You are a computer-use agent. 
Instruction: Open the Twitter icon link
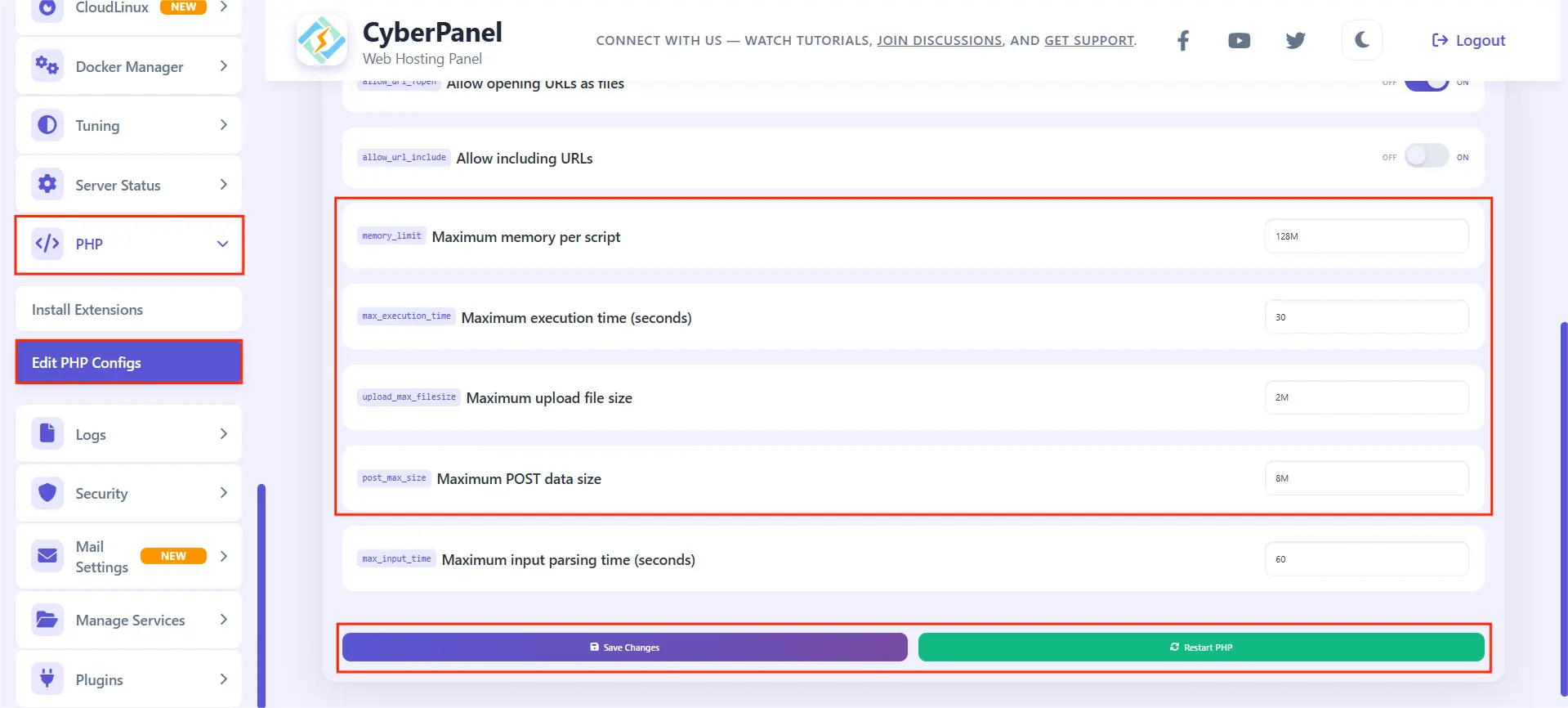(1295, 41)
